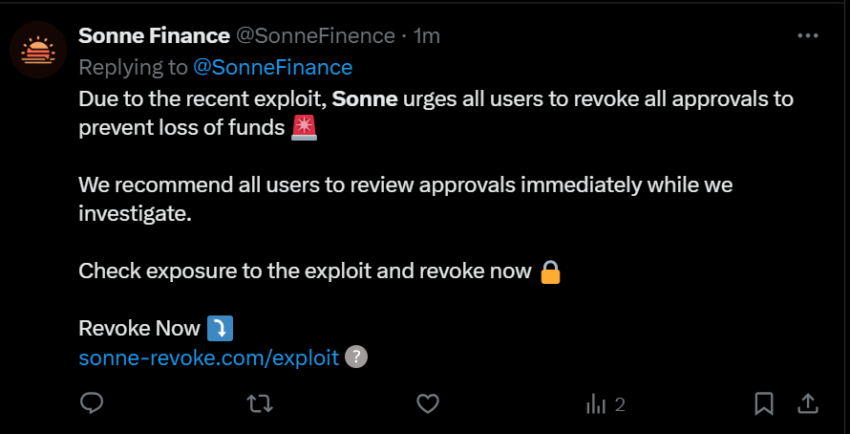Bookmark this tweet
The width and height of the screenshot is (850, 434).
click(764, 403)
